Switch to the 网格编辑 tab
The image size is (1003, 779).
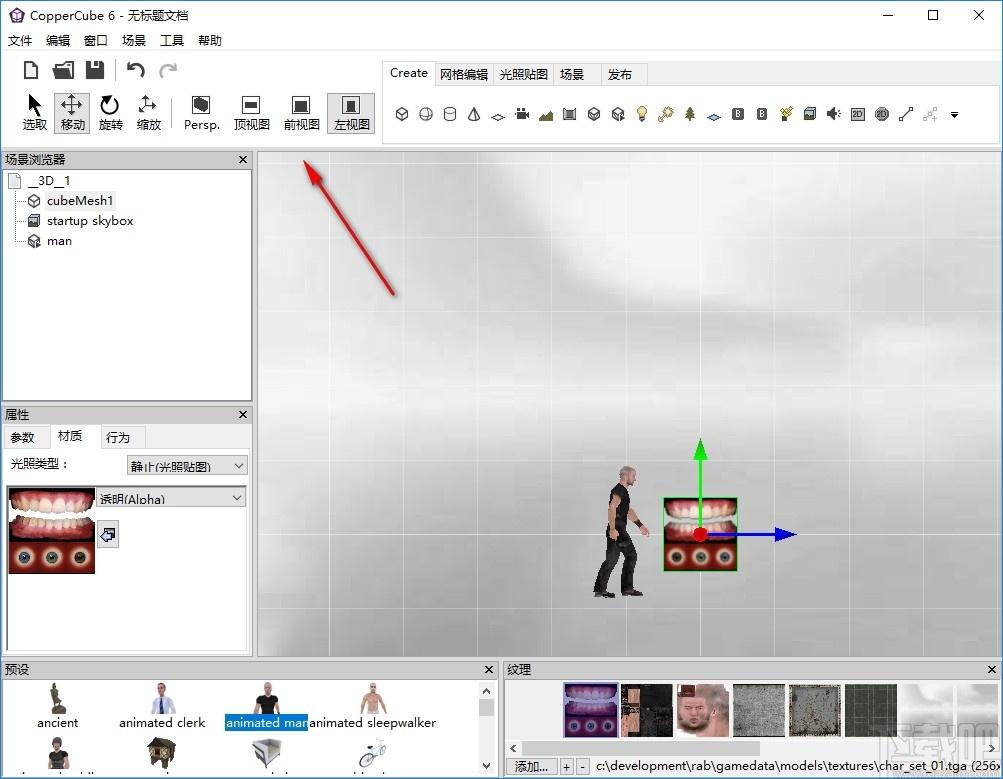464,74
